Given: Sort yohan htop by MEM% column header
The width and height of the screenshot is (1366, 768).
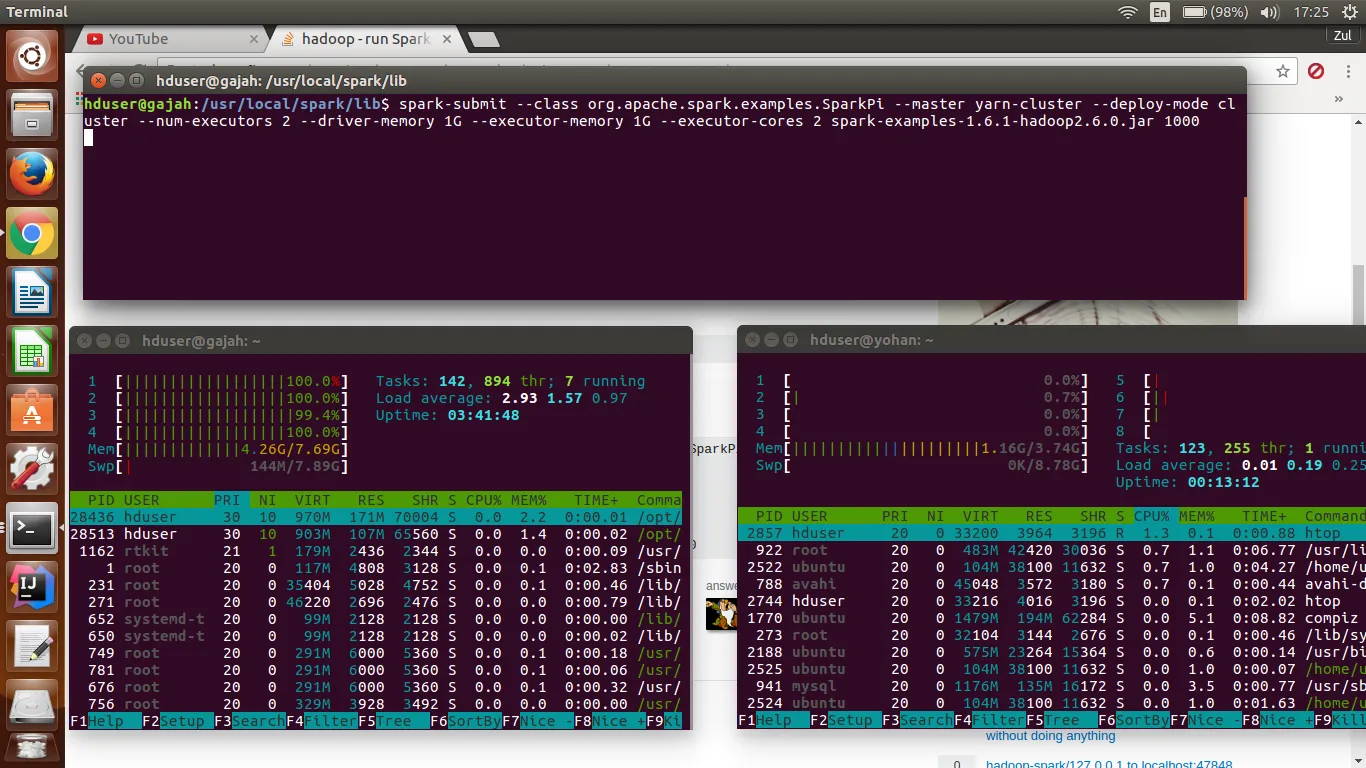Looking at the screenshot, I should (1196, 516).
